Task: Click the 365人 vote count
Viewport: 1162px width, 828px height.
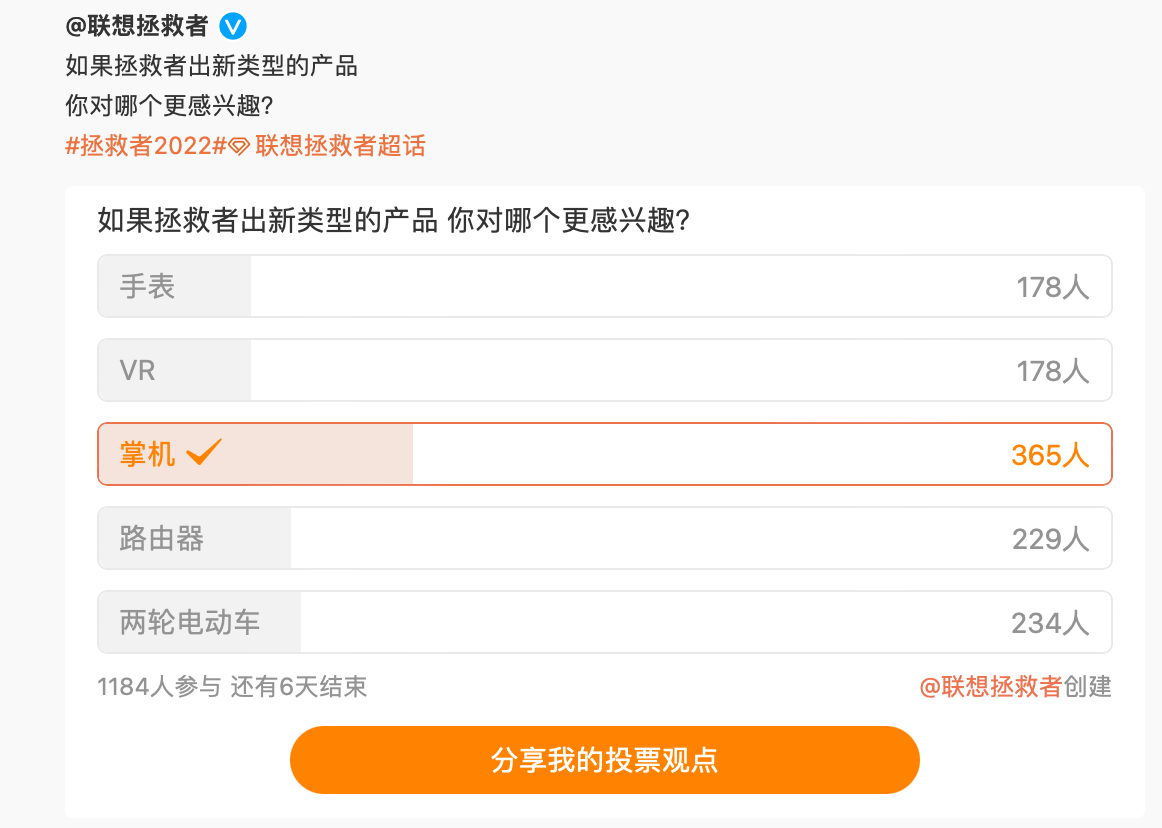Action: (x=1049, y=455)
